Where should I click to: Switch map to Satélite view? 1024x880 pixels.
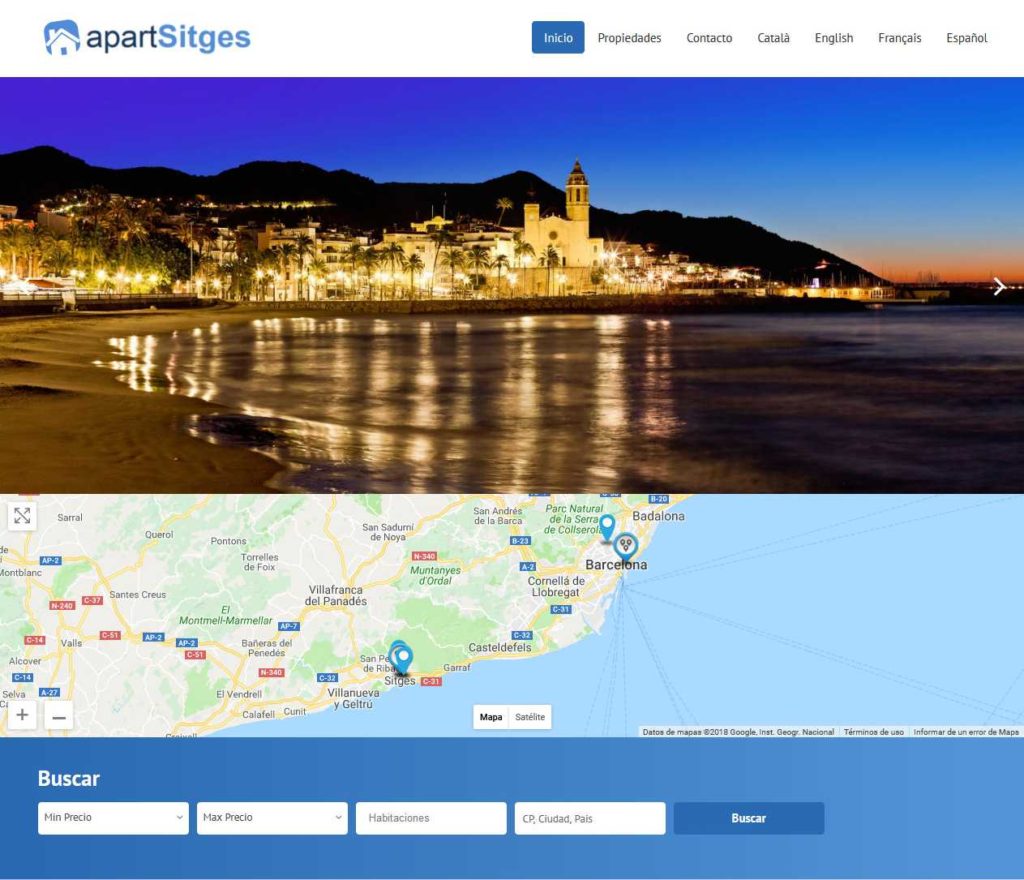point(530,717)
